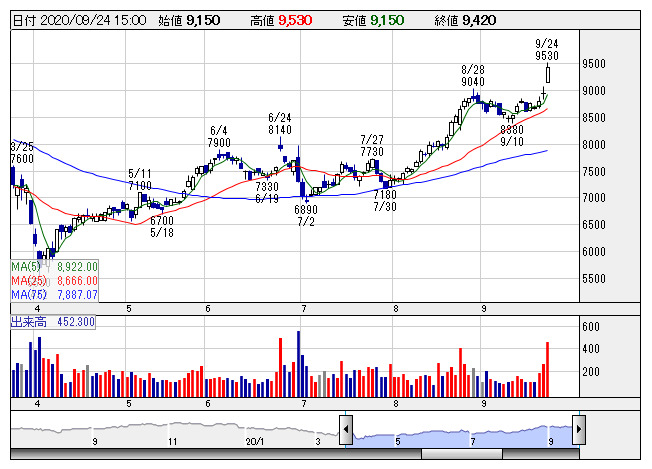Click the 7330 6/19 low label

point(267,193)
